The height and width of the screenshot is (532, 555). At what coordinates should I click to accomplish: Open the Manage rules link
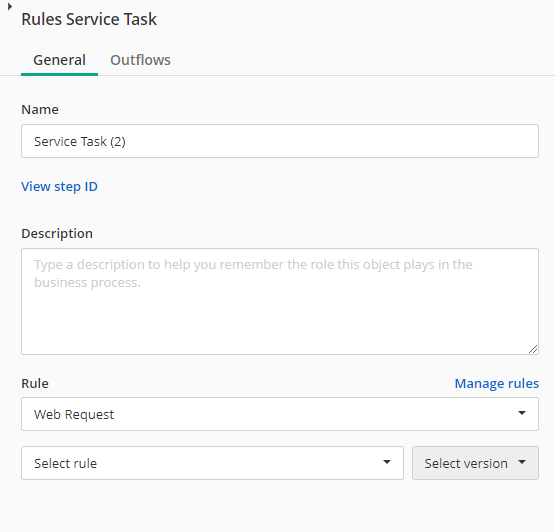[x=497, y=383]
